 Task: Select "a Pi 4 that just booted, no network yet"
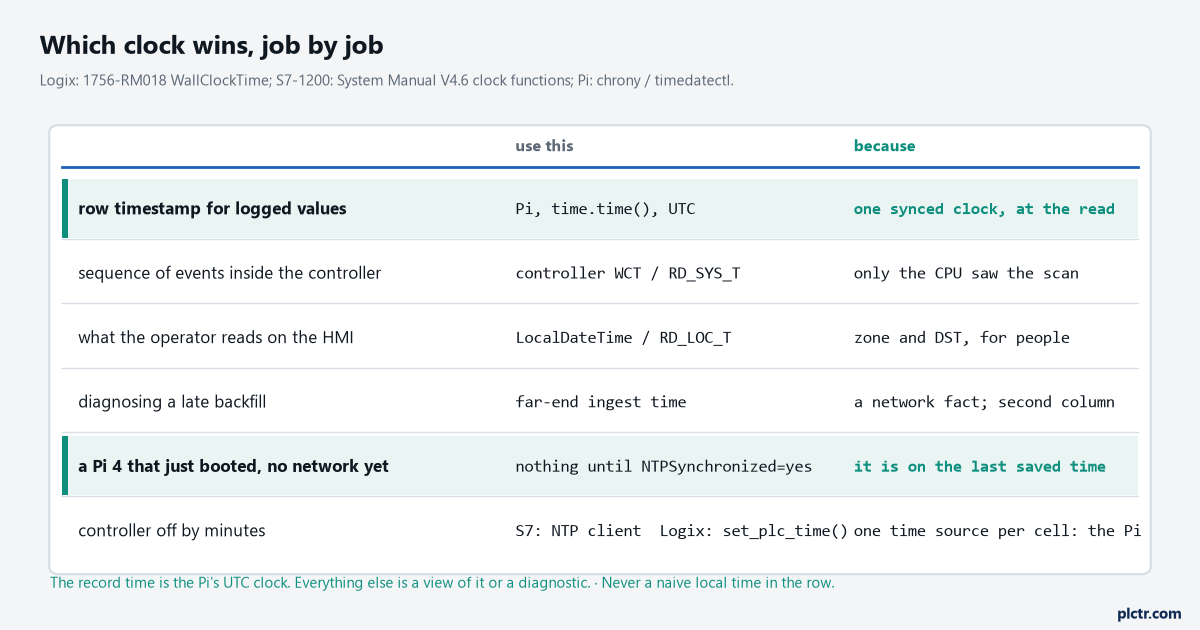pyautogui.click(x=234, y=466)
